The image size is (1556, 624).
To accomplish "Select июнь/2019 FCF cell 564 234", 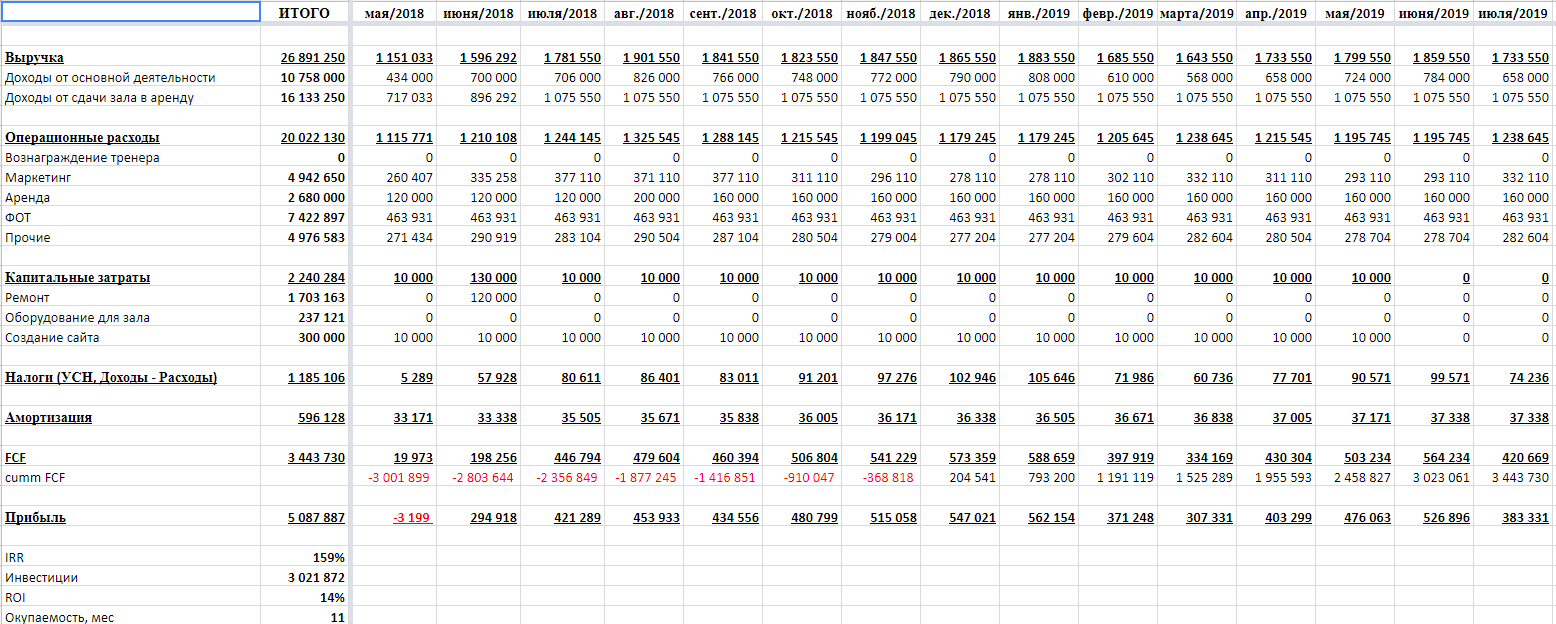I will (x=1434, y=458).
